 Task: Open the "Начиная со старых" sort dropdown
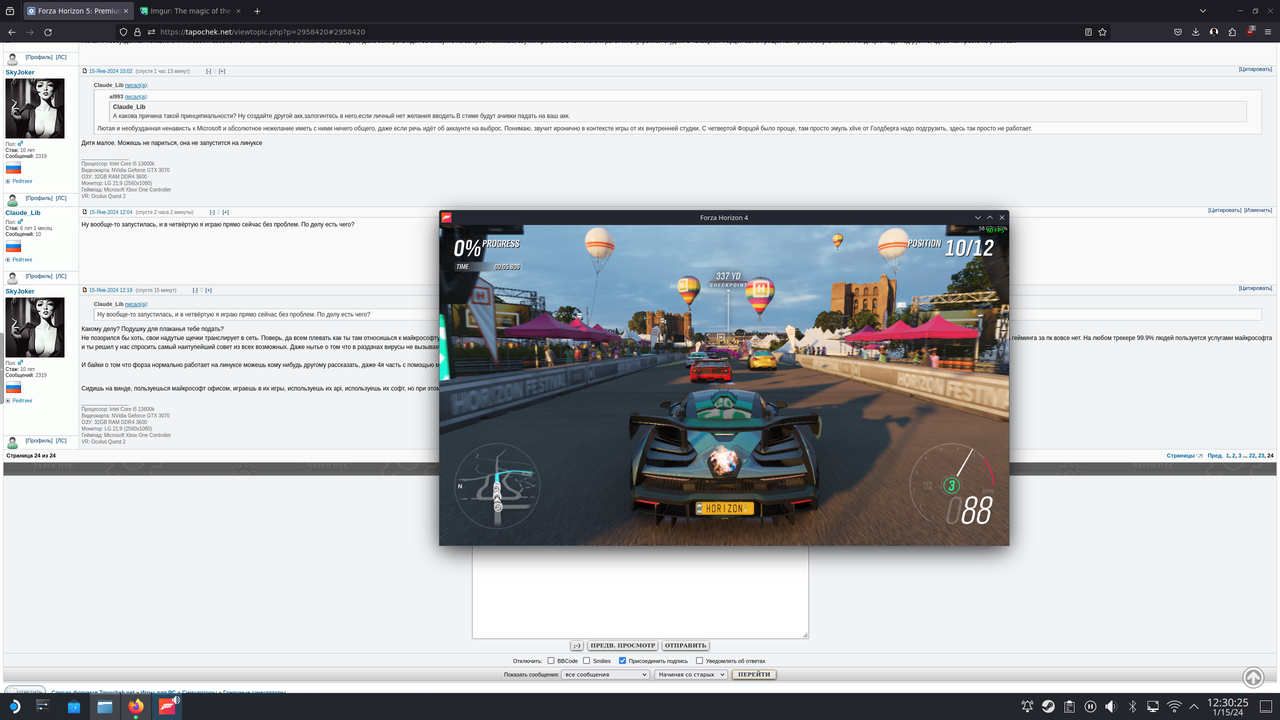tap(690, 675)
